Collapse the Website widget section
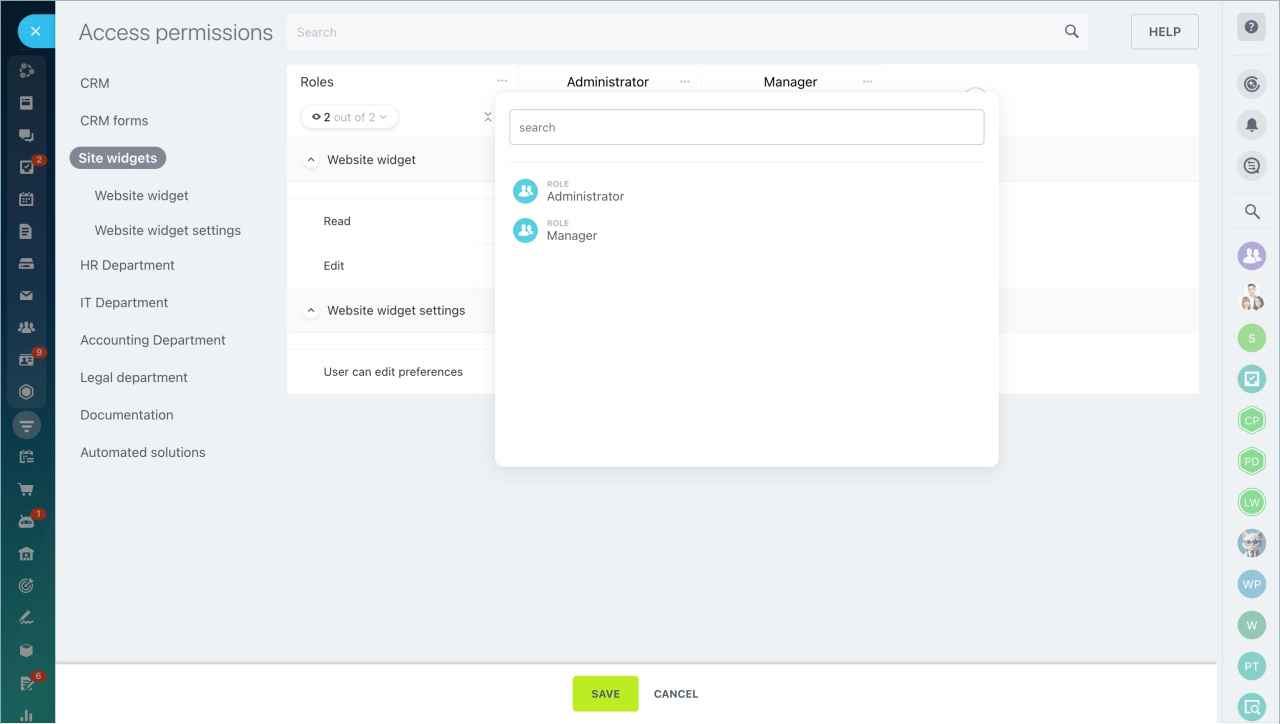The image size is (1280, 724). tap(311, 160)
